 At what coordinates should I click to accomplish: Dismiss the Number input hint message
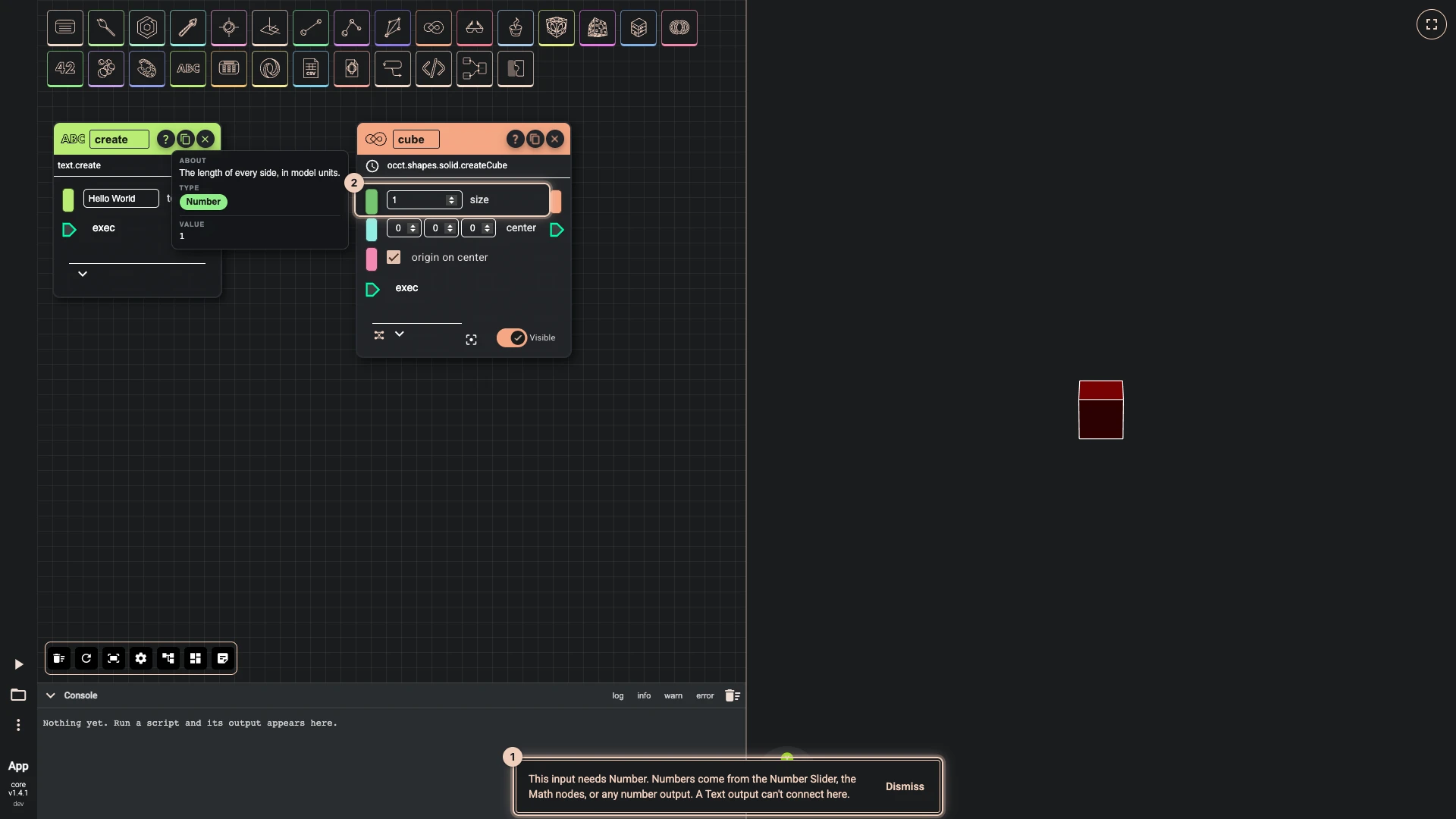point(905,786)
